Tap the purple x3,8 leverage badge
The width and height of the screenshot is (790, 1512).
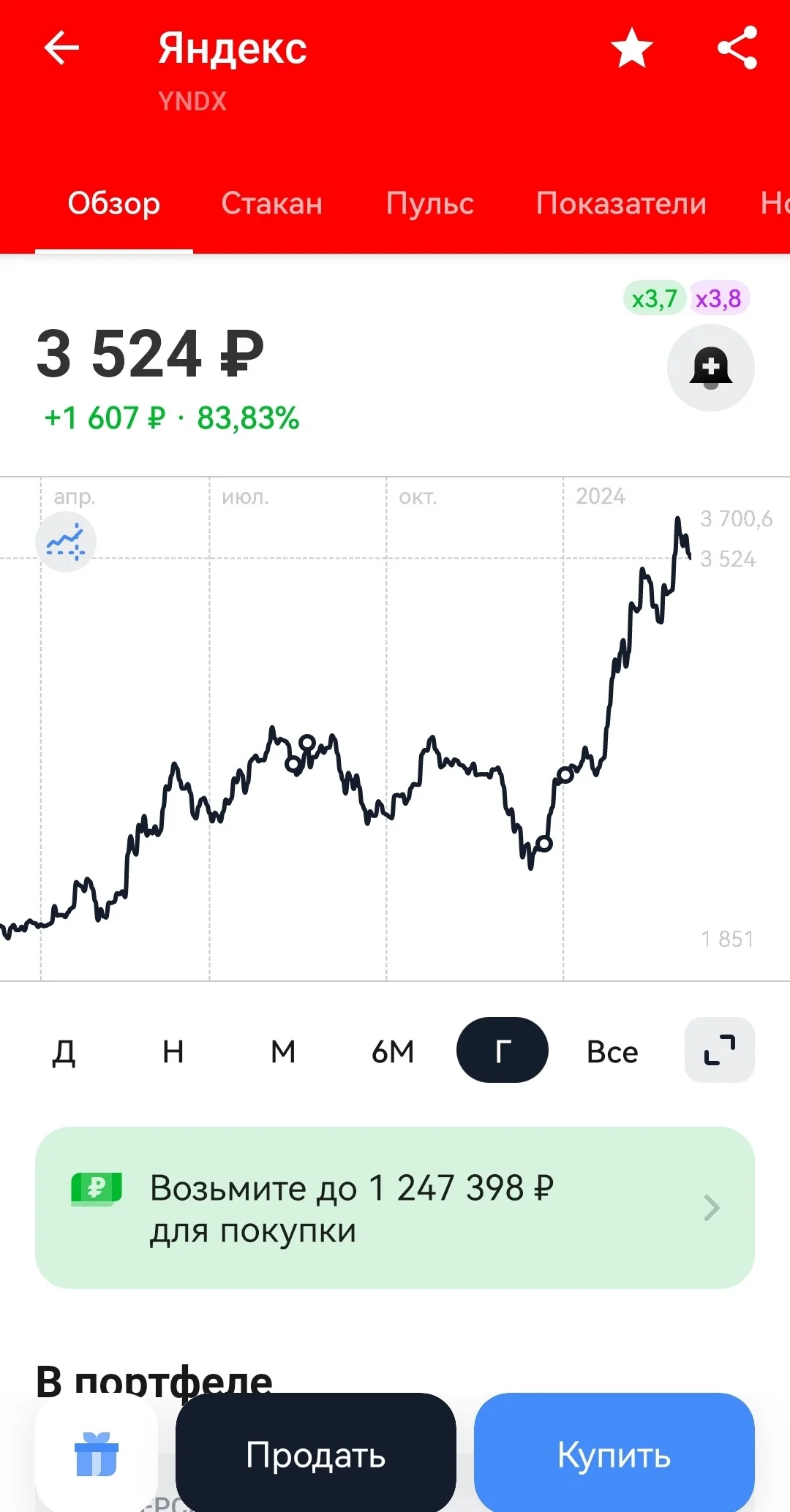[x=718, y=298]
